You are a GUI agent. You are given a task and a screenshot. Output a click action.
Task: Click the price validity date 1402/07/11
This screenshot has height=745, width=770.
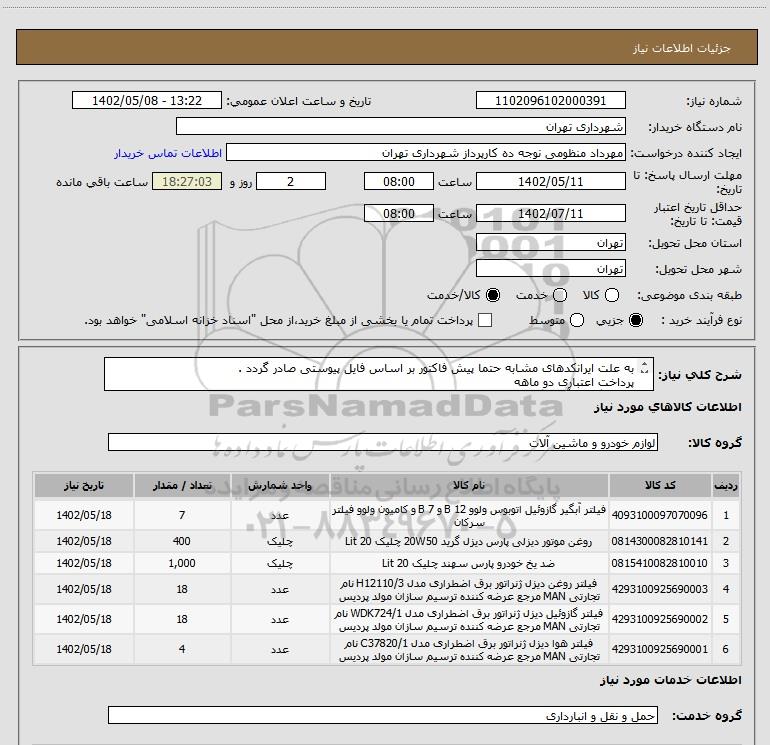click(550, 213)
